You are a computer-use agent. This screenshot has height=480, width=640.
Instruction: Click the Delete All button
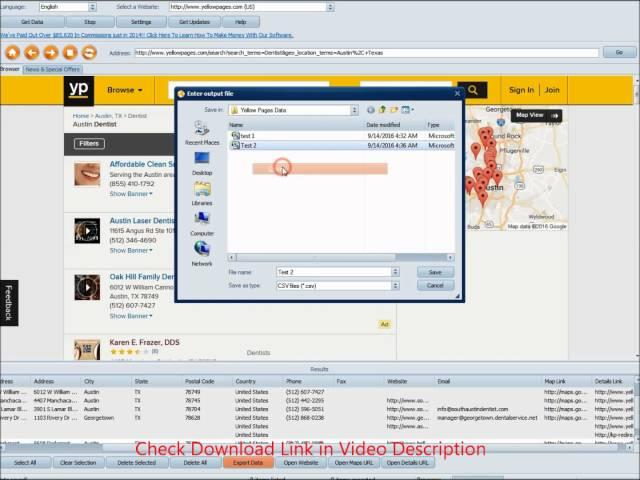195,462
